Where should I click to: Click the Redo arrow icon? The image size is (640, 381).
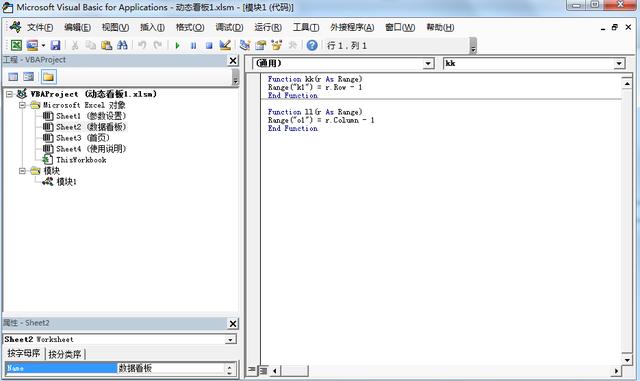[158, 45]
